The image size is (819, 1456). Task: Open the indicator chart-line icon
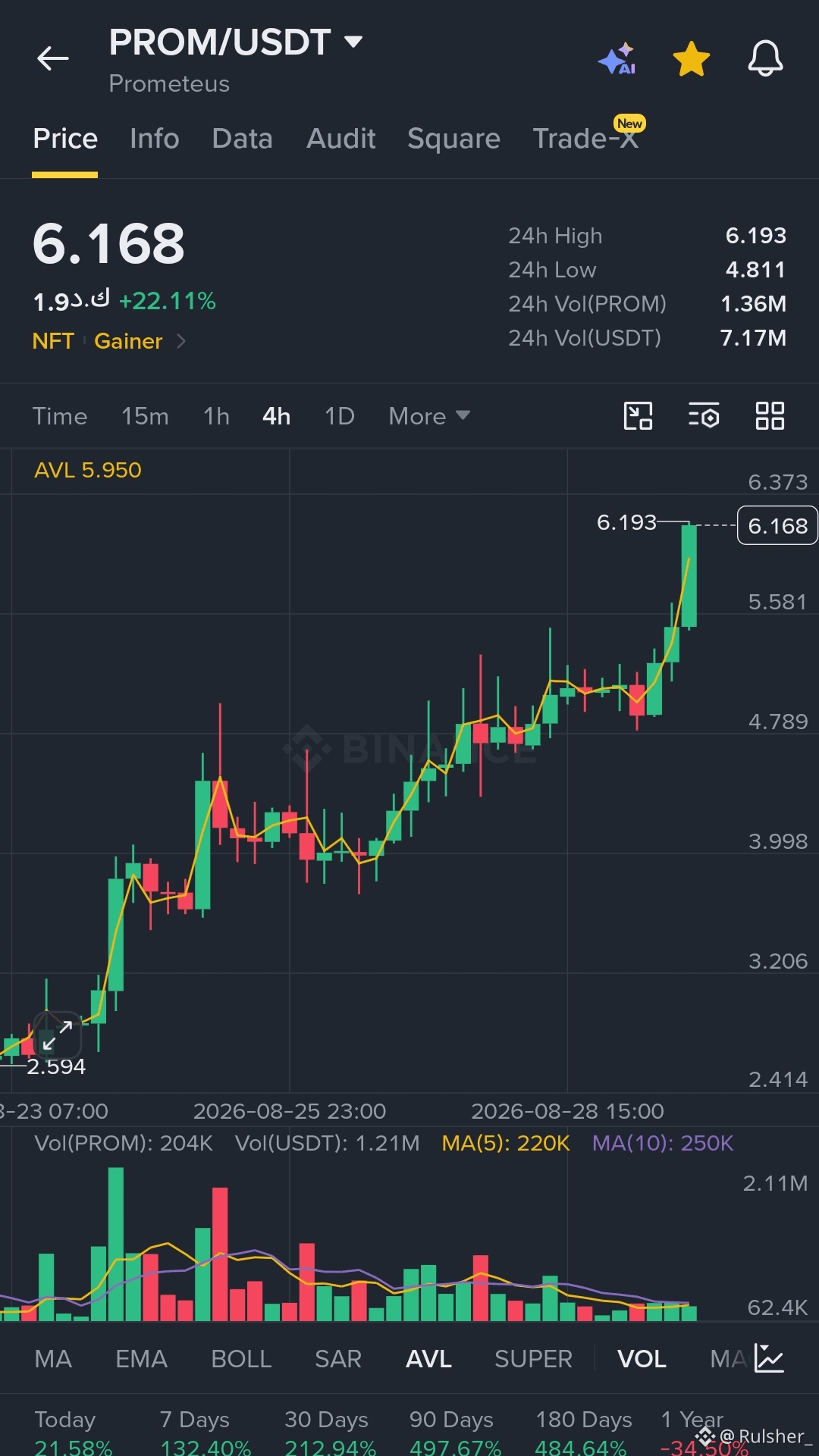click(x=769, y=1358)
